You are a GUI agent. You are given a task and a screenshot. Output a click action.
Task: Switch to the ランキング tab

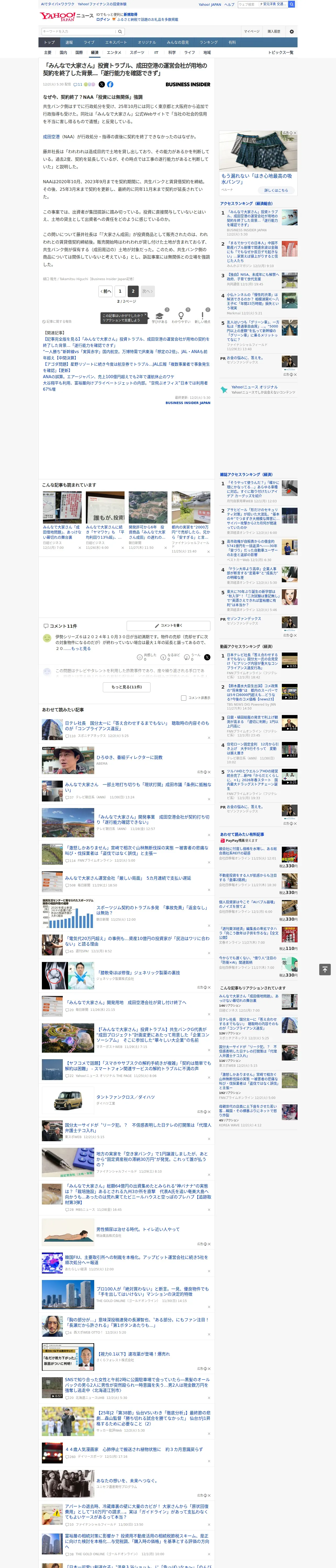pyautogui.click(x=209, y=43)
